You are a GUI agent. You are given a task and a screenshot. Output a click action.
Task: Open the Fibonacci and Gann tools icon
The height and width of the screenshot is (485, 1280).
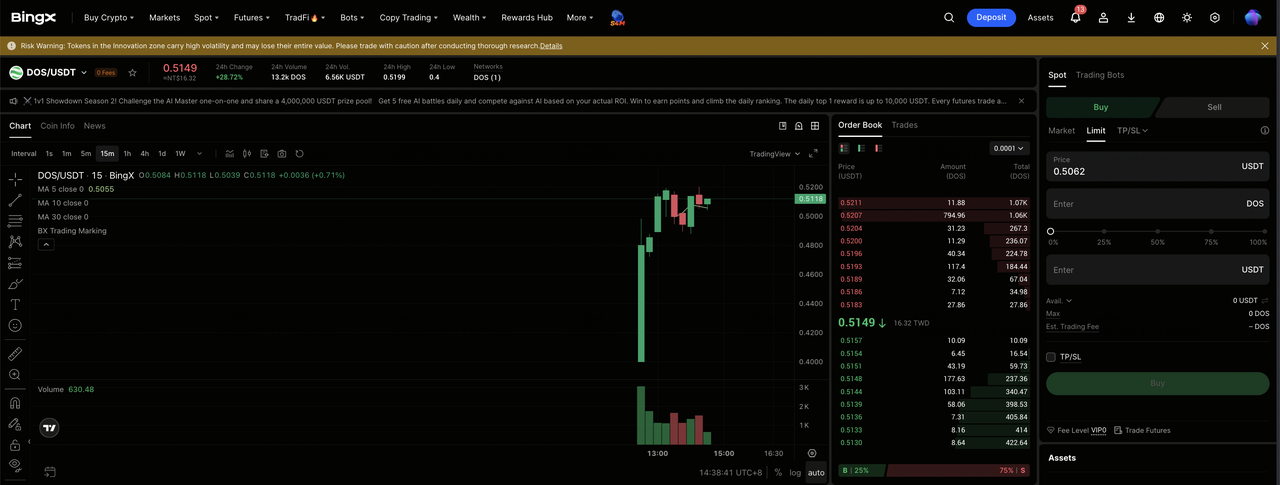[15, 221]
